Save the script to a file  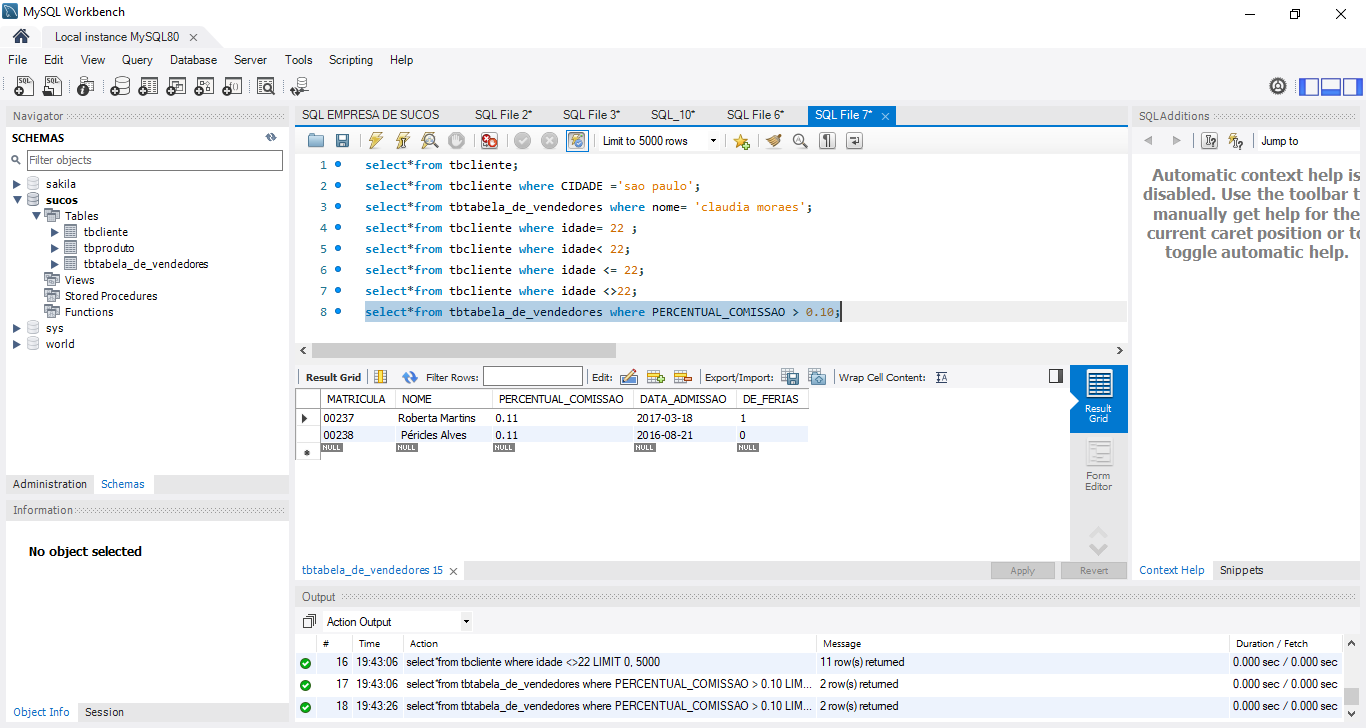pos(342,141)
